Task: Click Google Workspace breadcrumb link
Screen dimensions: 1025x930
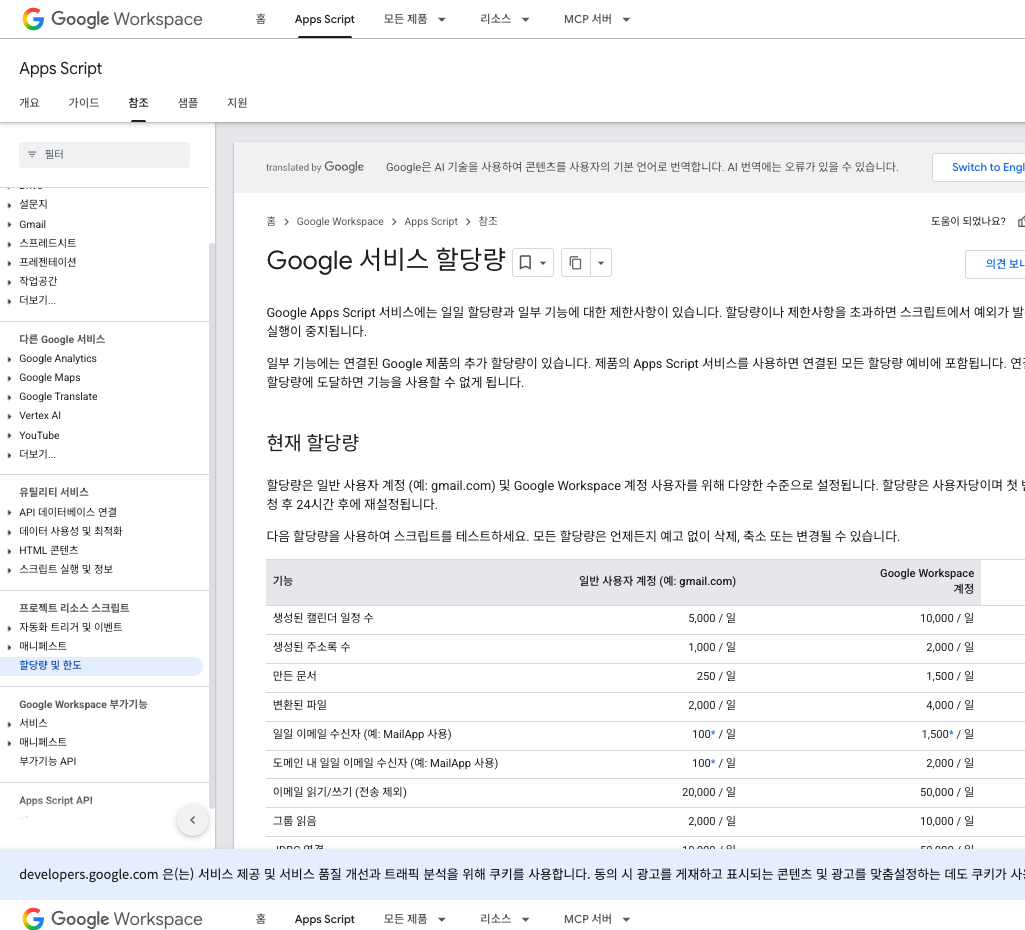Action: pos(340,222)
